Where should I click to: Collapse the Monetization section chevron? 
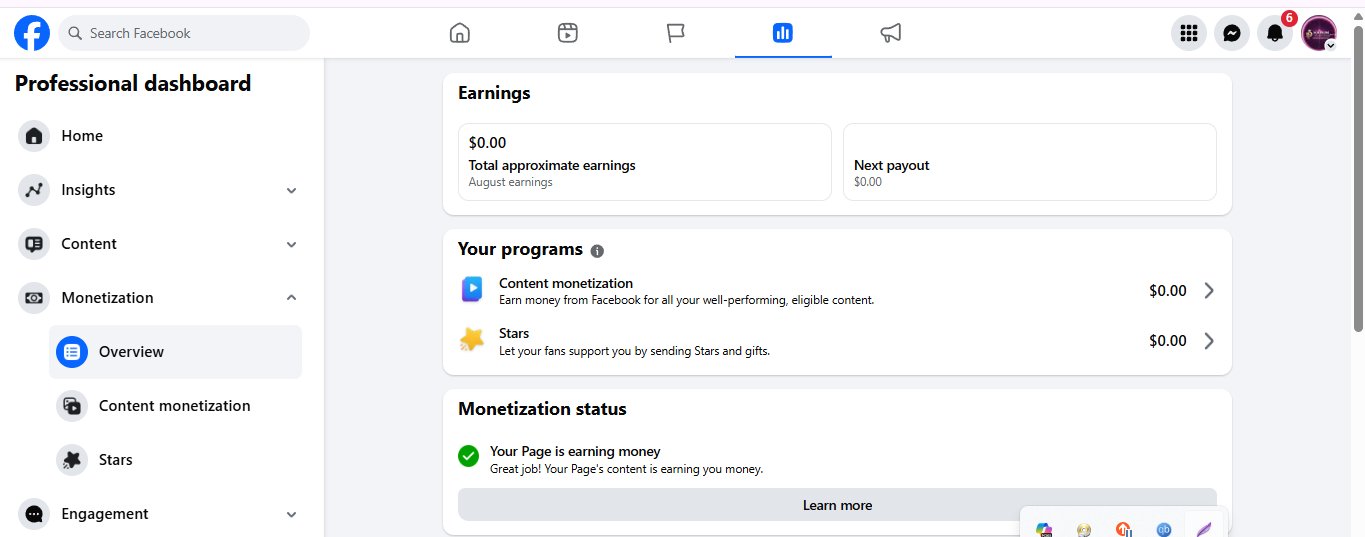tap(291, 298)
